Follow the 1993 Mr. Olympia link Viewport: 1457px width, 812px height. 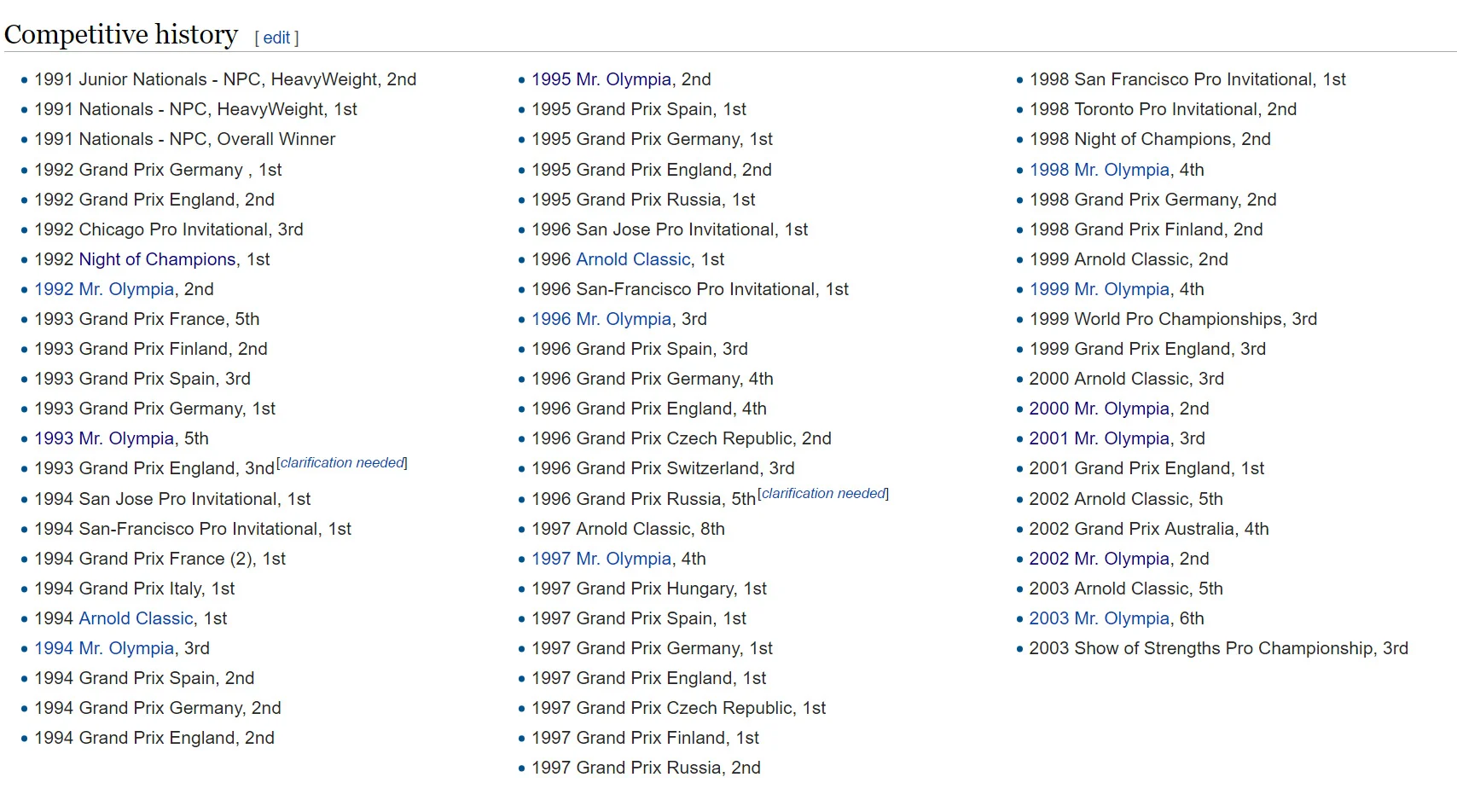pyautogui.click(x=104, y=438)
